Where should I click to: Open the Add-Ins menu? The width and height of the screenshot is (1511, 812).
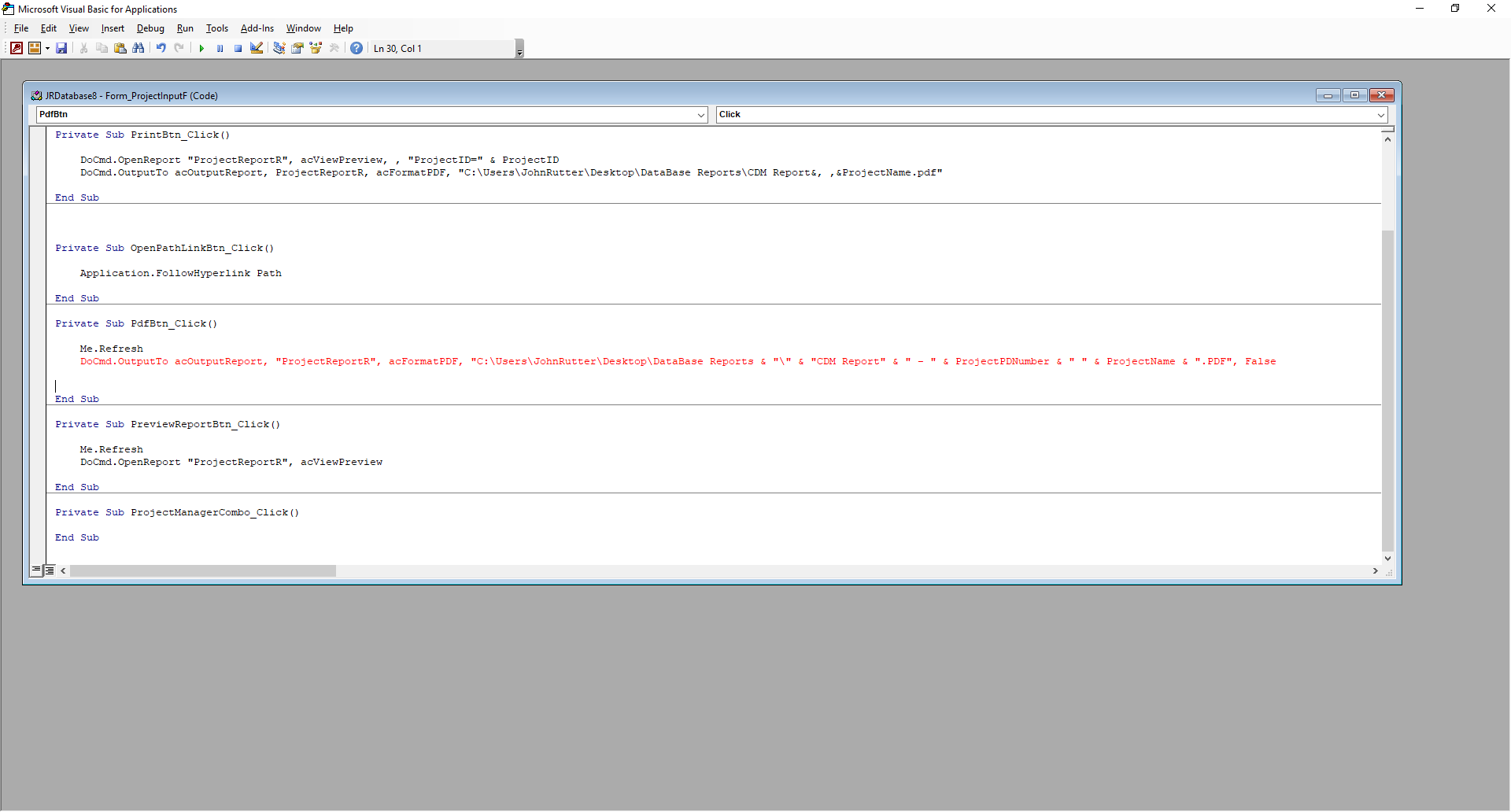257,28
